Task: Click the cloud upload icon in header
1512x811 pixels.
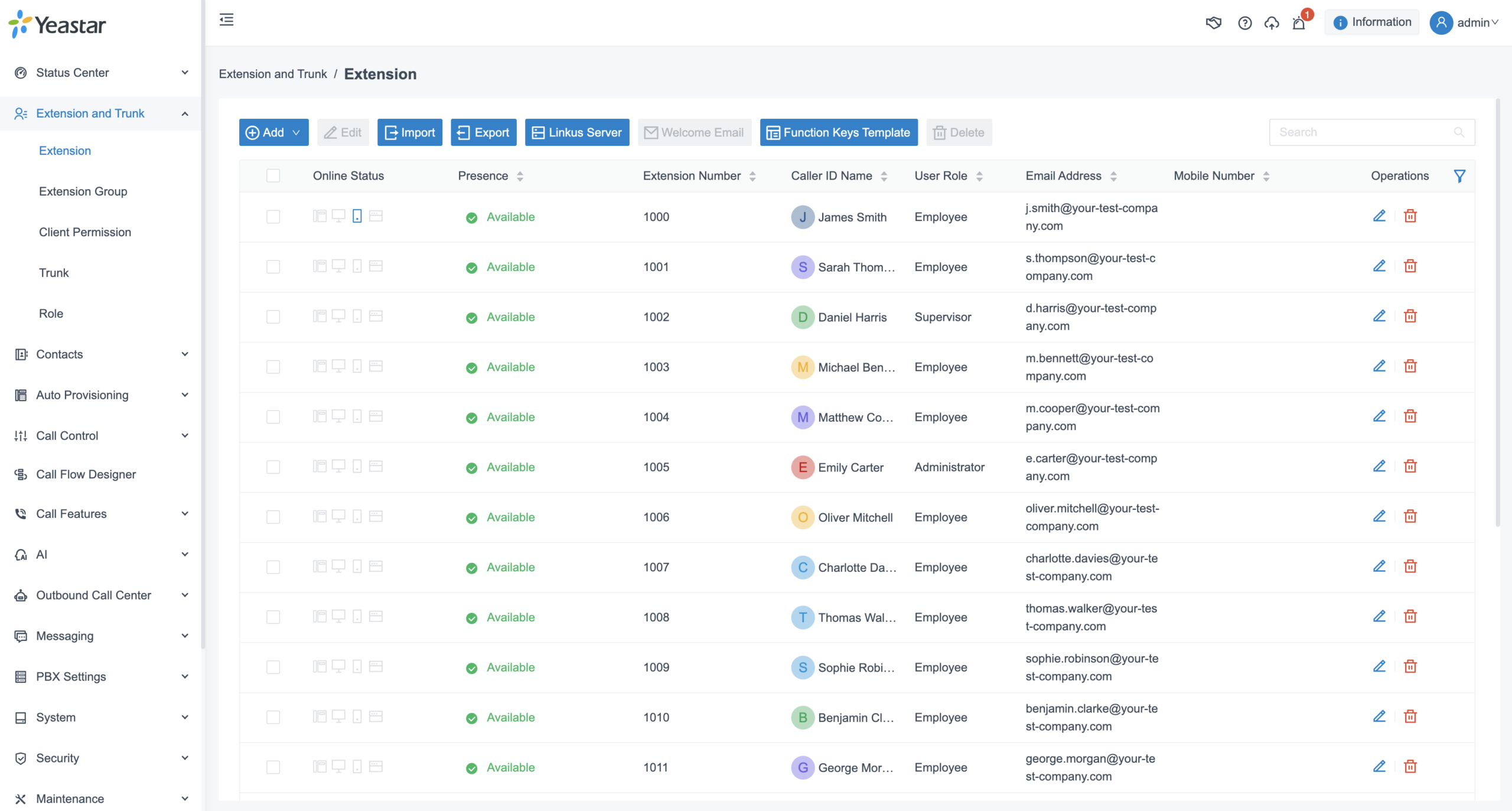Action: point(1272,23)
